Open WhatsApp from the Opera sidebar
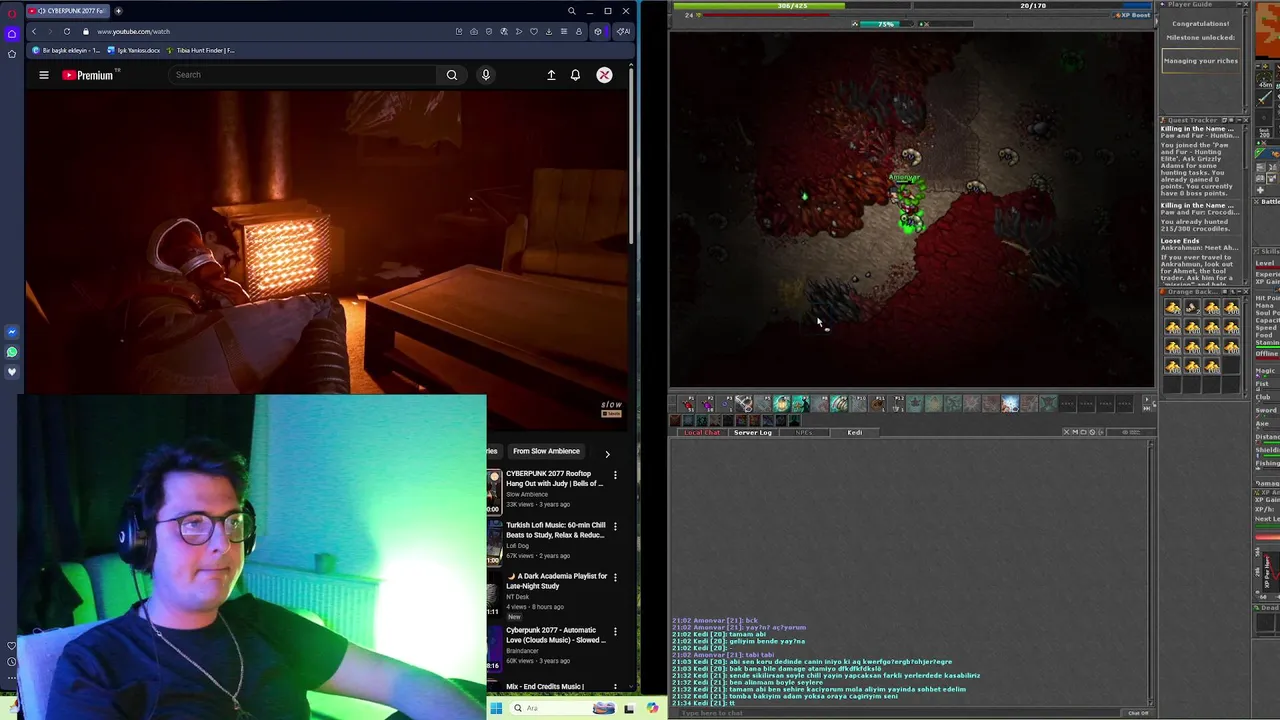This screenshot has width=1280, height=720. click(x=12, y=352)
